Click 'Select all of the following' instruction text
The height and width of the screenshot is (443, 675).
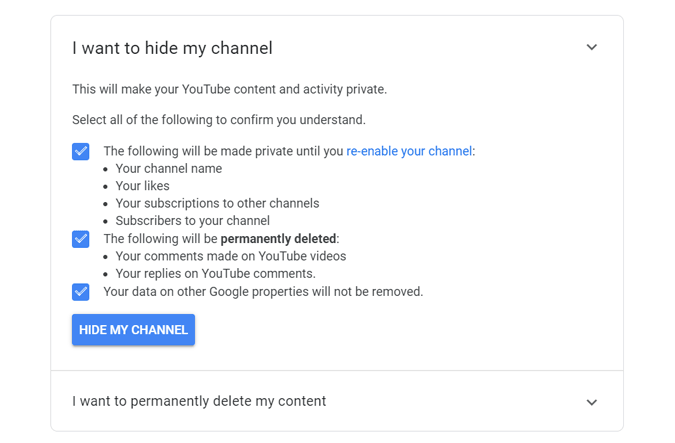(219, 120)
